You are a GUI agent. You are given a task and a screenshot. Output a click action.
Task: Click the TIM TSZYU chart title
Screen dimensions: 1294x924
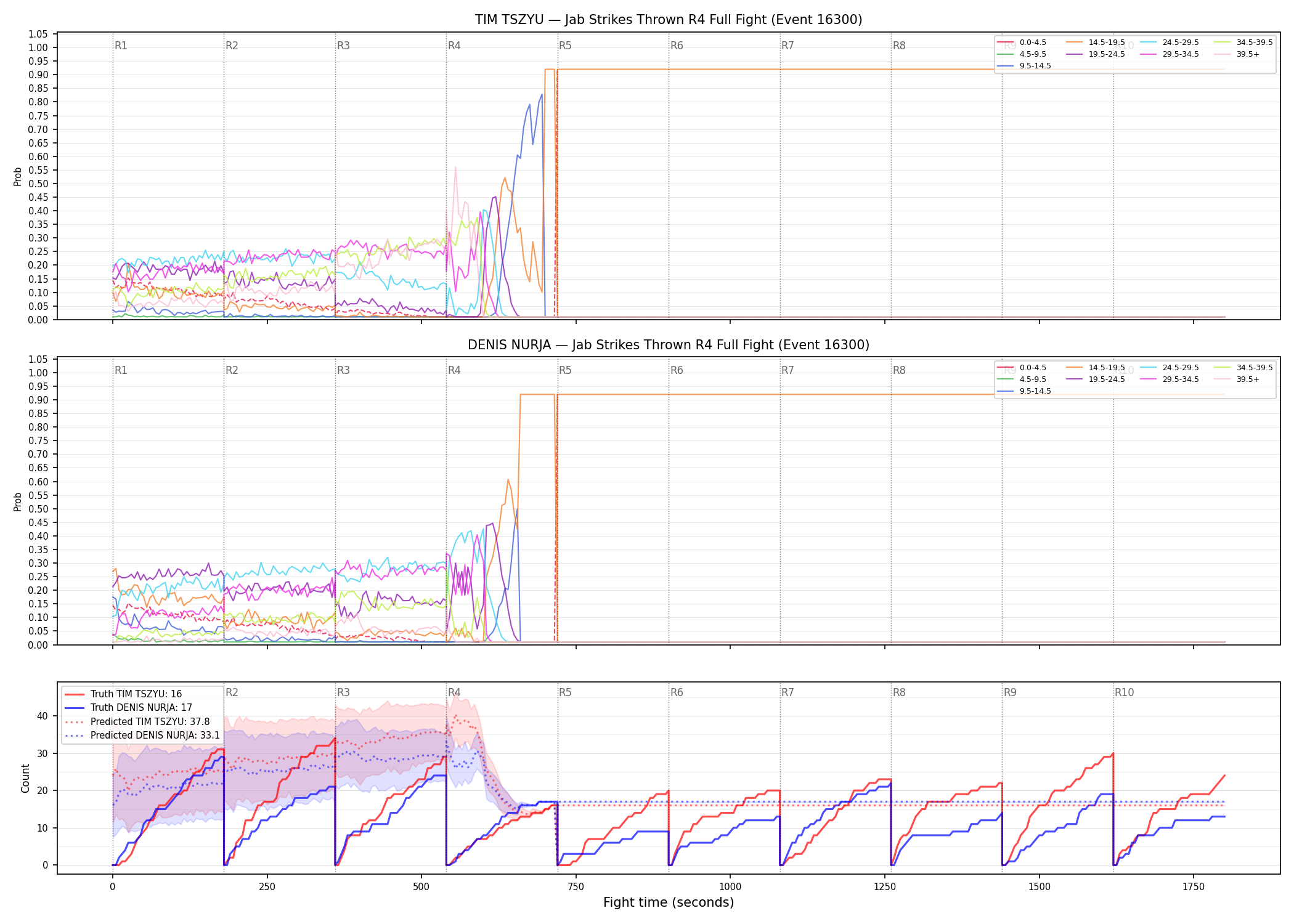[x=668, y=20]
